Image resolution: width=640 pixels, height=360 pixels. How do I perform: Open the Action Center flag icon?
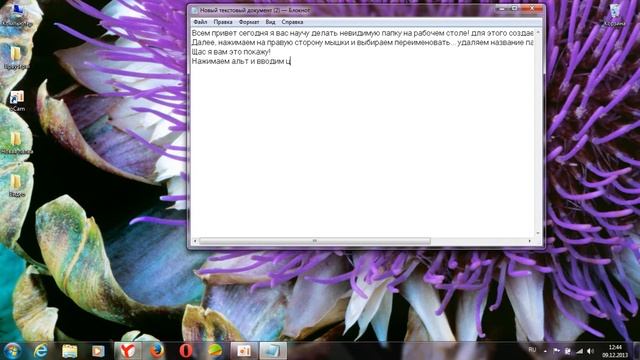[x=556, y=351]
